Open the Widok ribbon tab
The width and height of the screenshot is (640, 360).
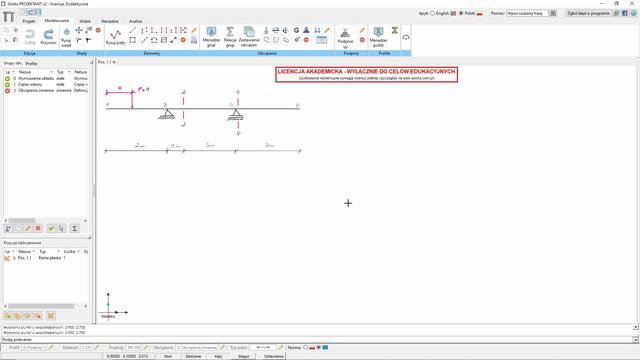pos(85,21)
